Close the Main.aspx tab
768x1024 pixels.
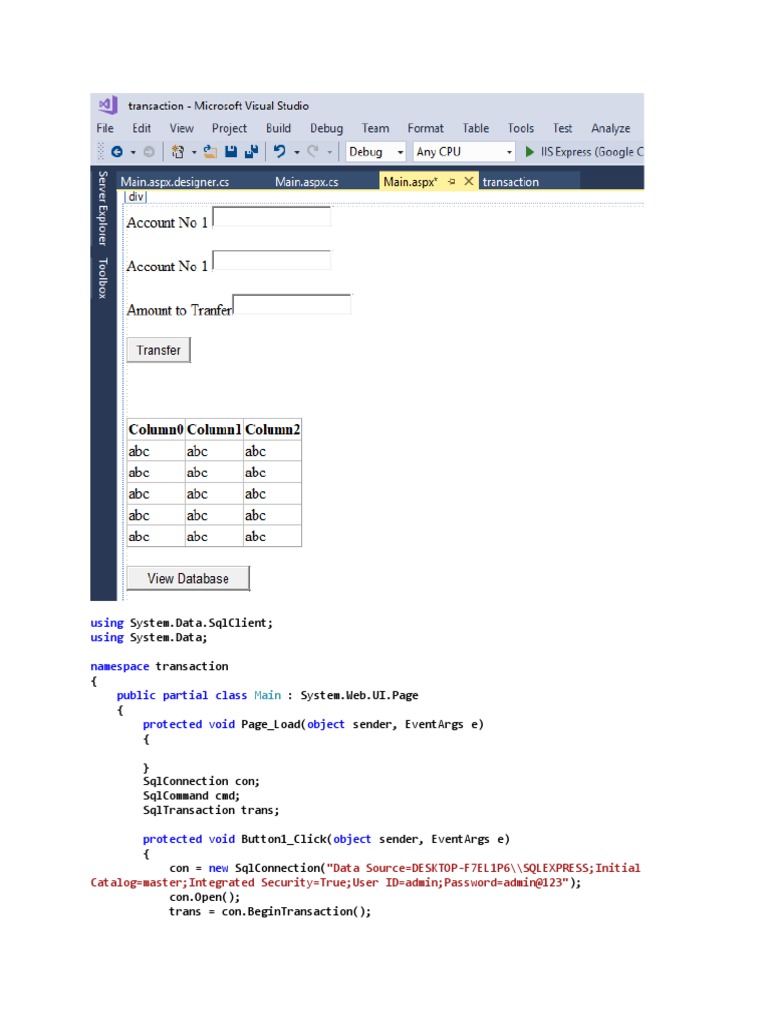point(468,182)
